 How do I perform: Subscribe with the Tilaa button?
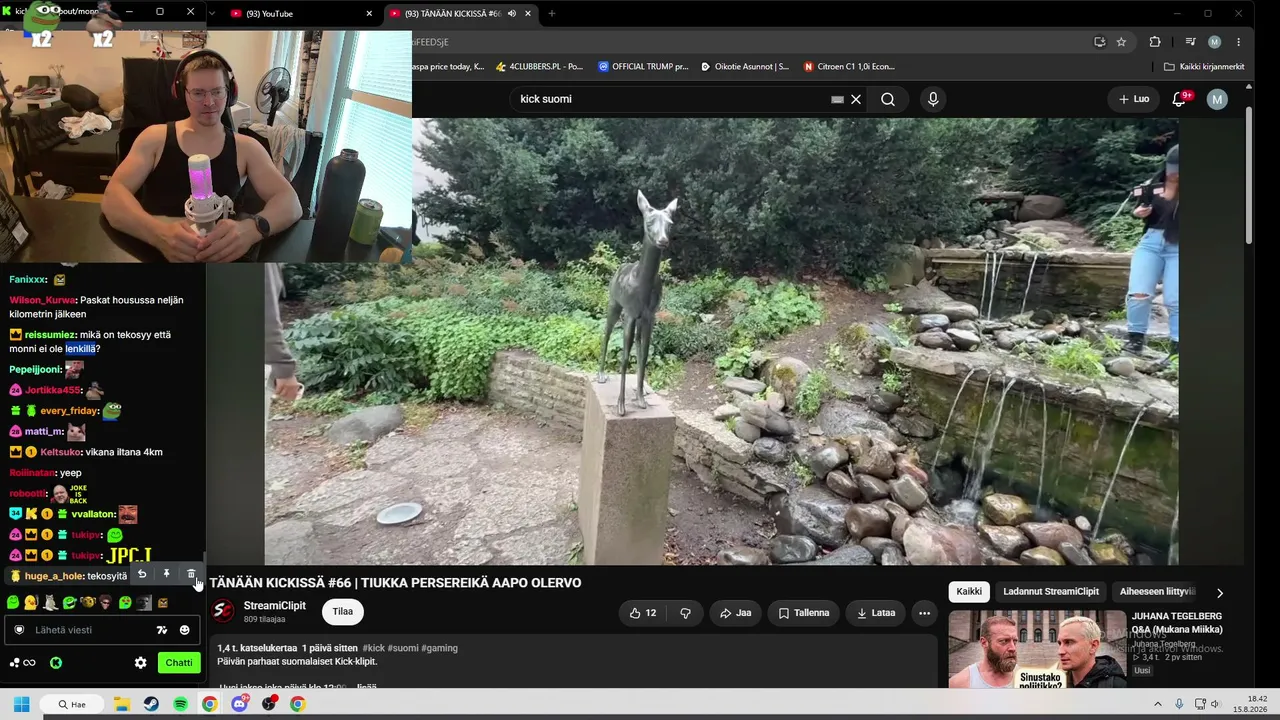[x=343, y=612]
